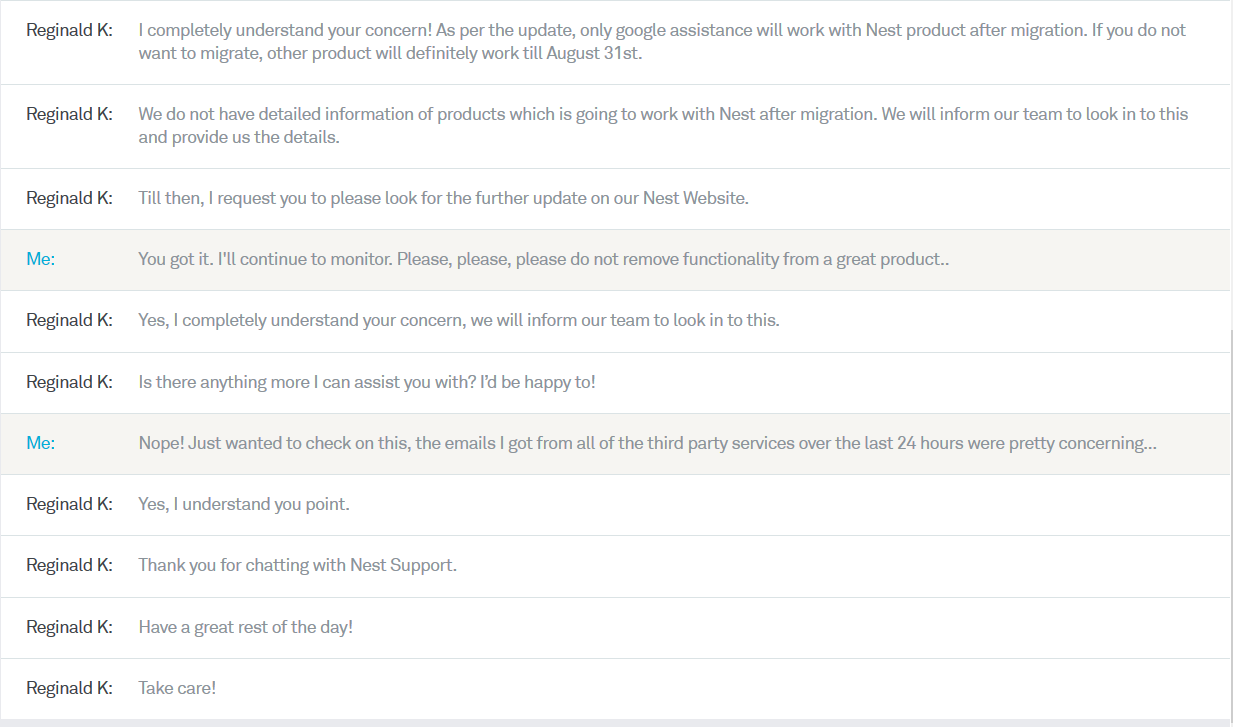This screenshot has width=1233, height=727.
Task: Select 'Have a great rest of the day!' message
Action: 245,627
